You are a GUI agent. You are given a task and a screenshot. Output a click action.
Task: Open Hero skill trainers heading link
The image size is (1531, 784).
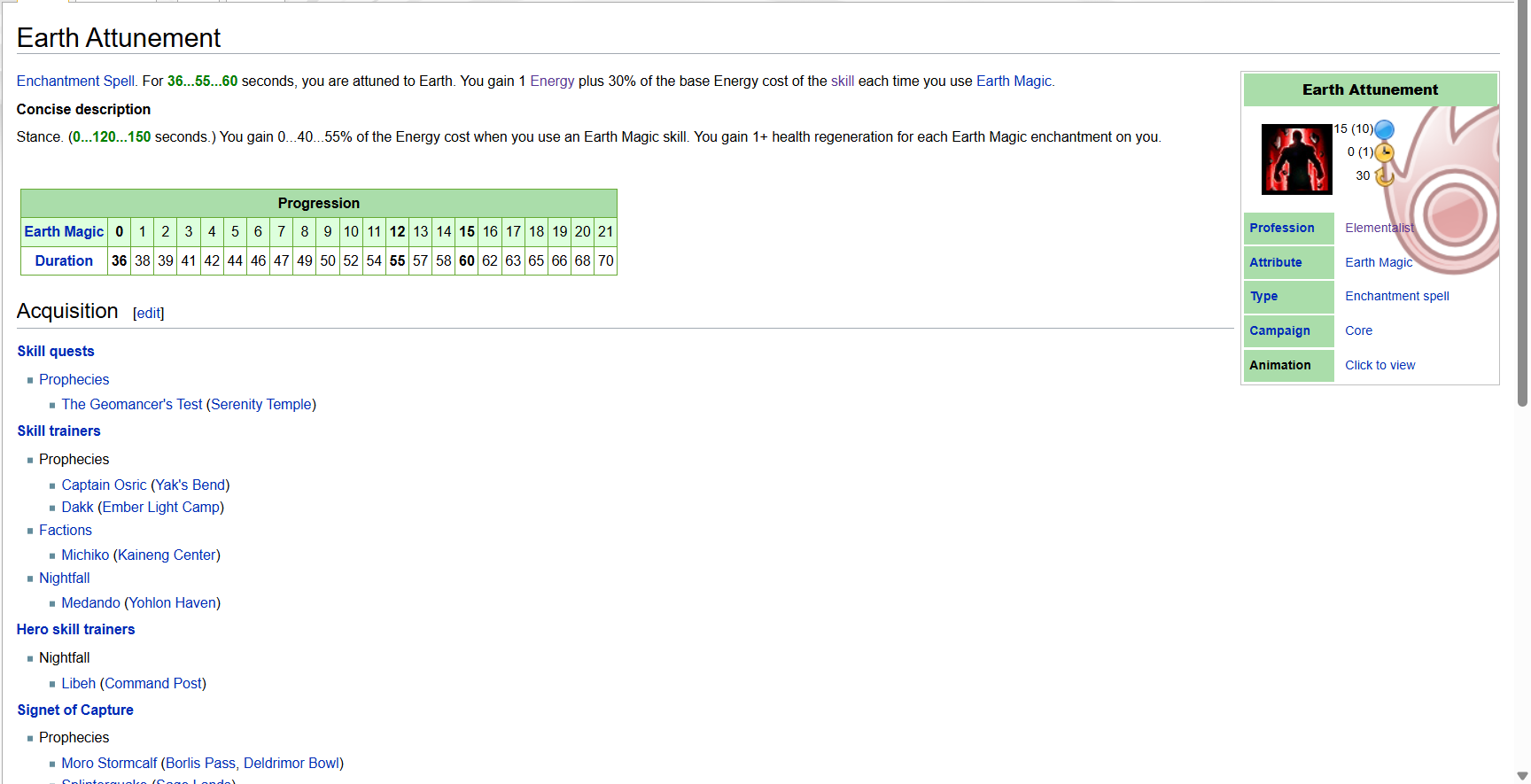[75, 629]
